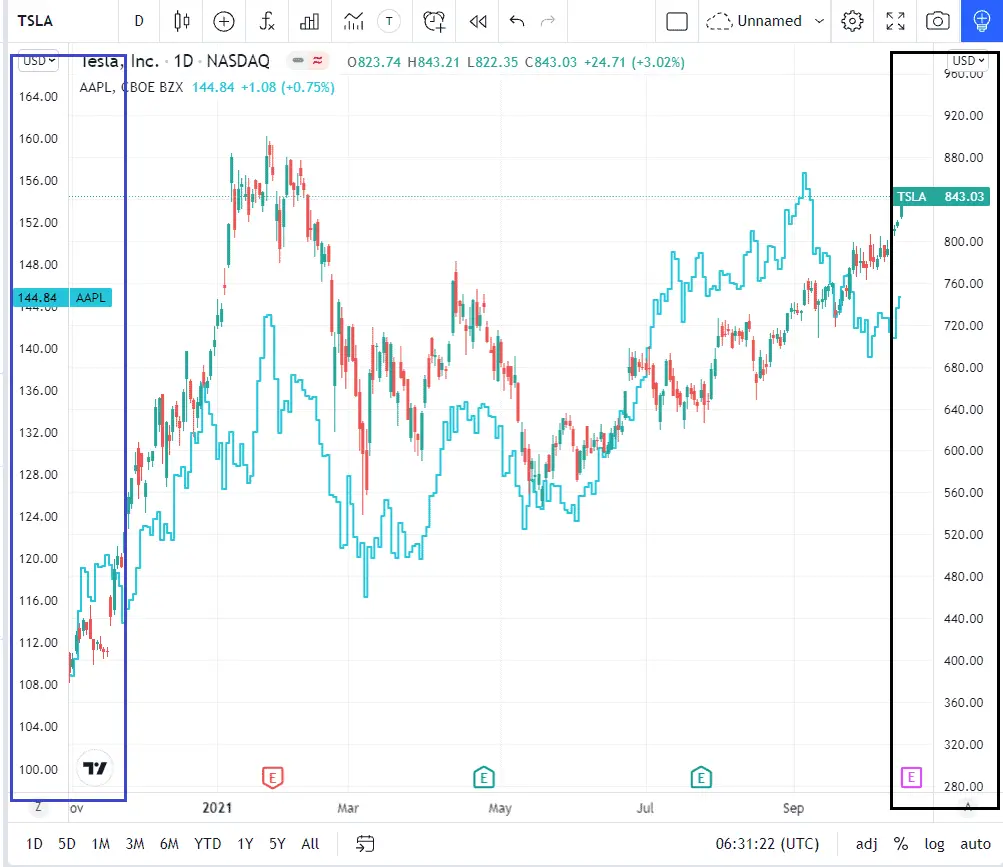Click the grey pill icon beside NASDAQ

297,61
